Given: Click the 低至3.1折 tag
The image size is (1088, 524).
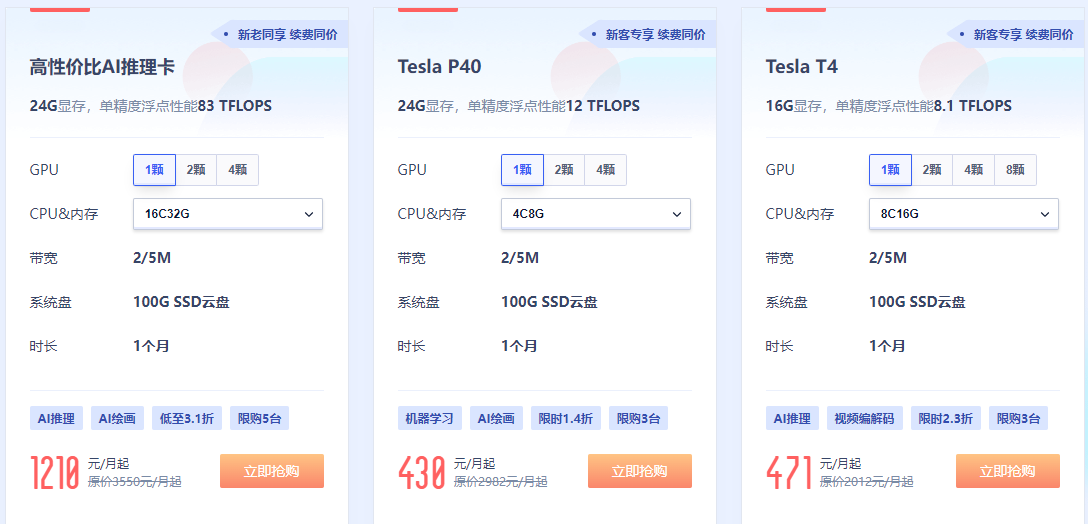Looking at the screenshot, I should tap(187, 419).
